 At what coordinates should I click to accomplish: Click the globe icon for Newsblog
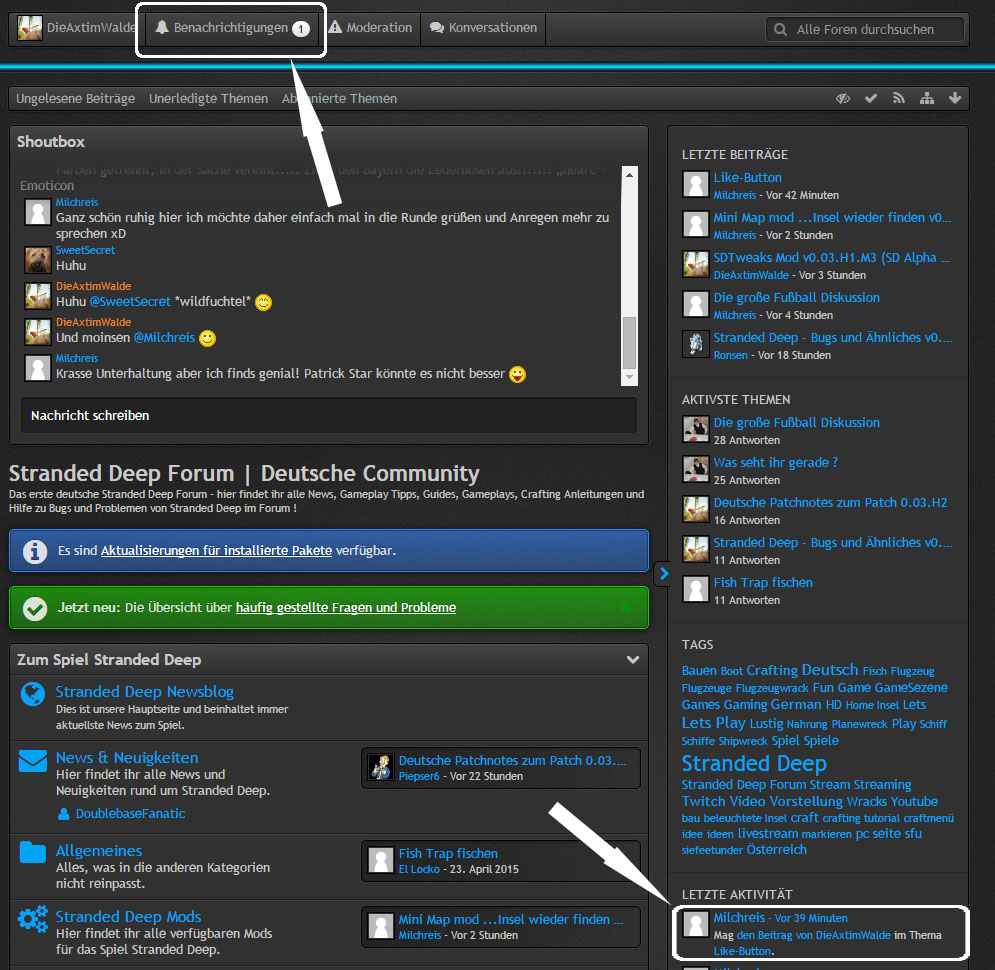pyautogui.click(x=32, y=694)
